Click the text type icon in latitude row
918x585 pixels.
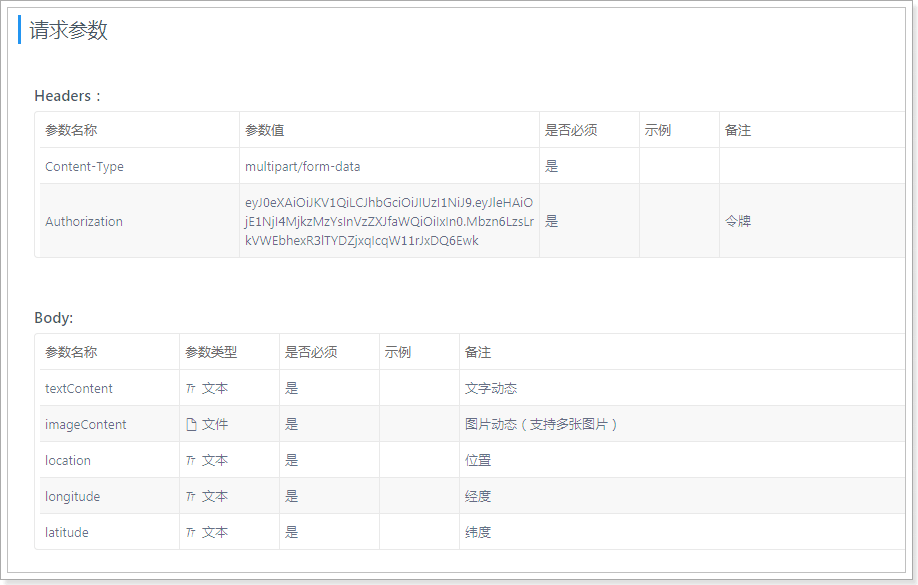[190, 533]
